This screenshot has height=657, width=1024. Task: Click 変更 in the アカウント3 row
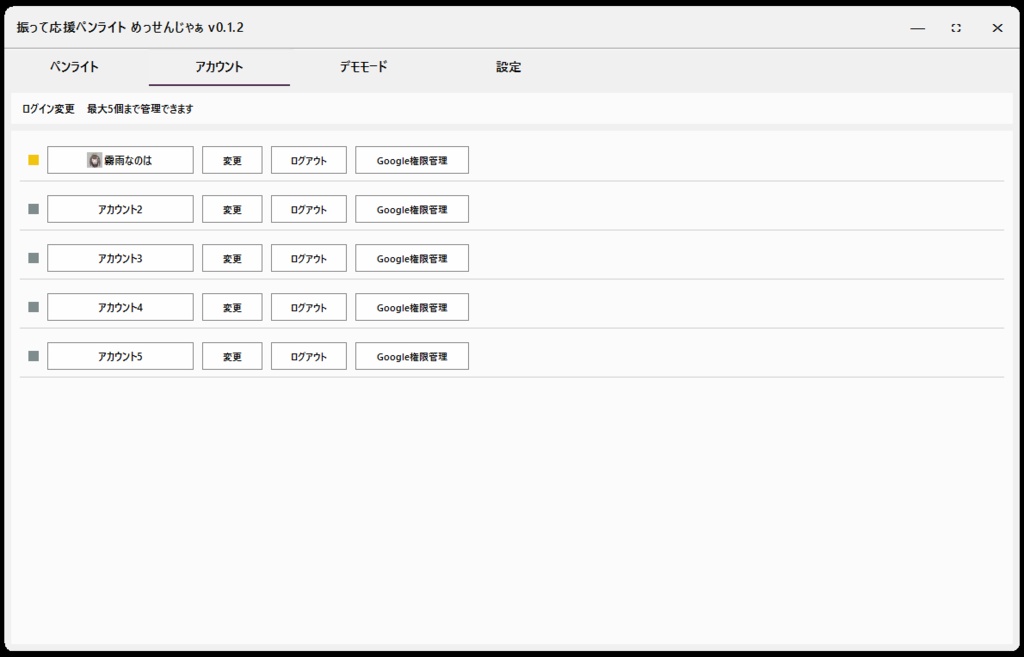(x=232, y=258)
